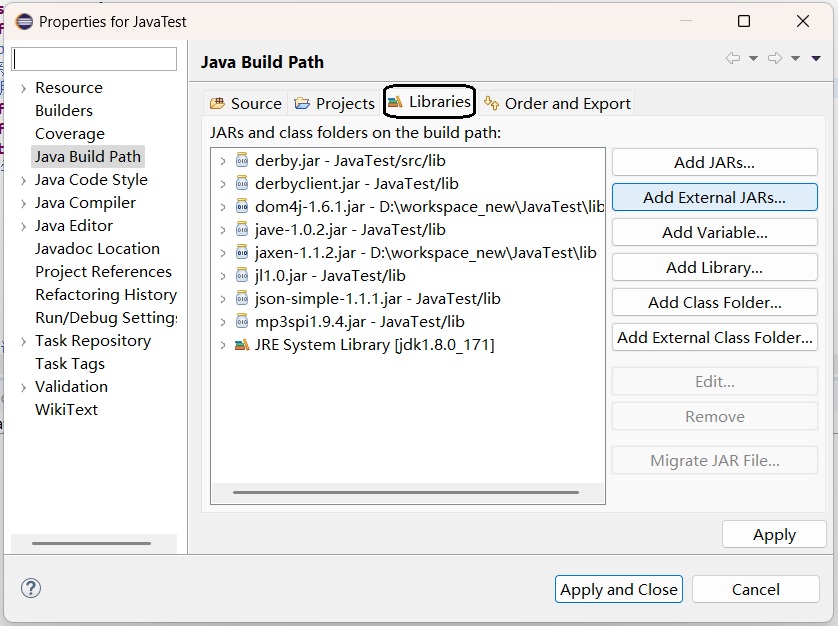Switch to the Projects tab
Screen dimensions: 838x626
[x=335, y=103]
